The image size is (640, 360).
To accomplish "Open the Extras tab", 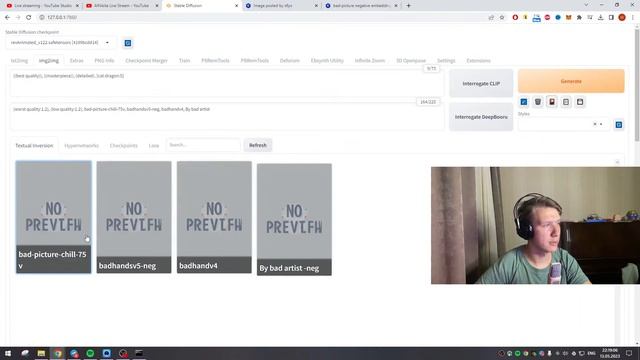I will [x=76, y=60].
